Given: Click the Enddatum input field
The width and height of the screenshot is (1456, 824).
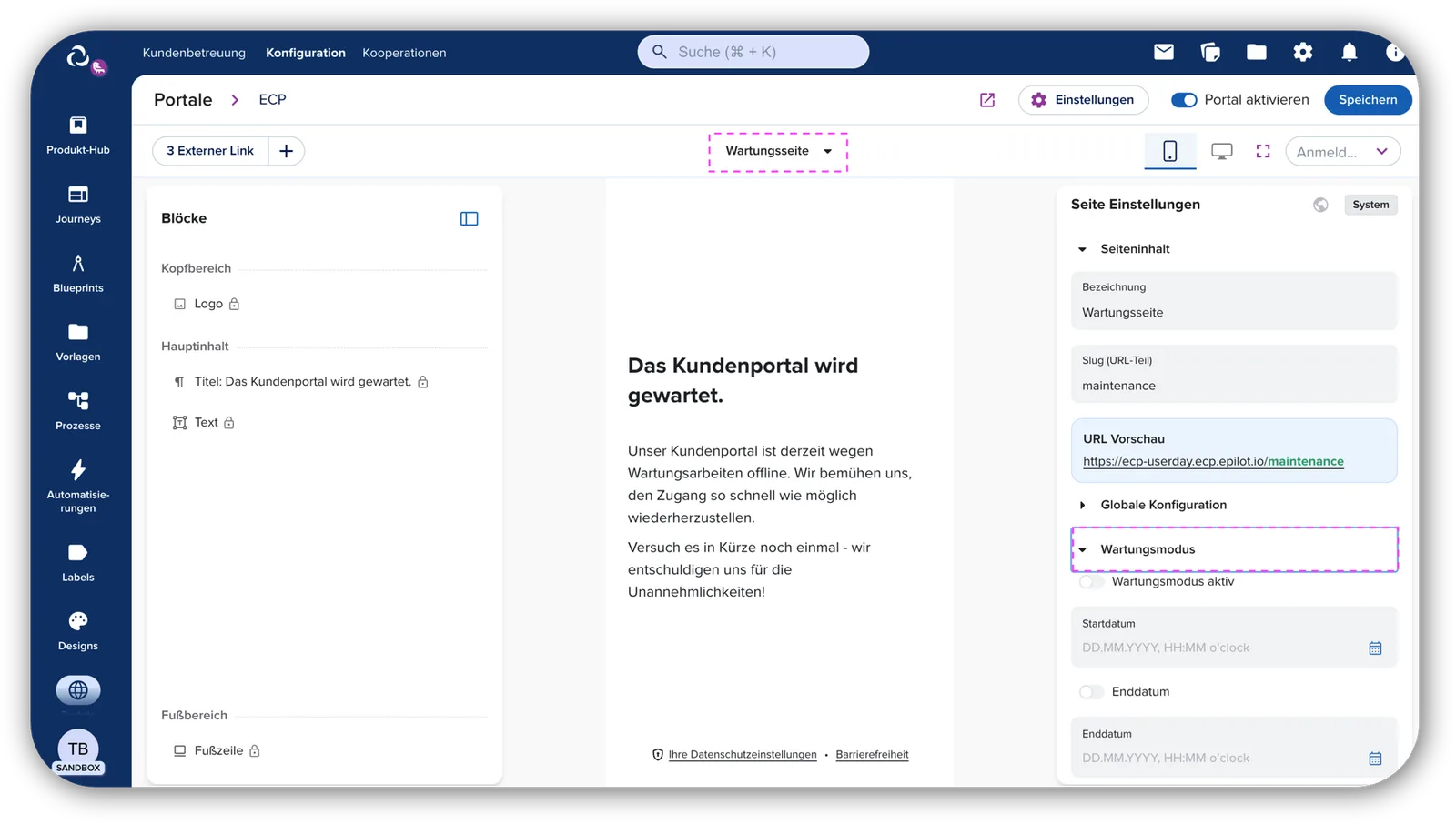Looking at the screenshot, I should tap(1234, 747).
